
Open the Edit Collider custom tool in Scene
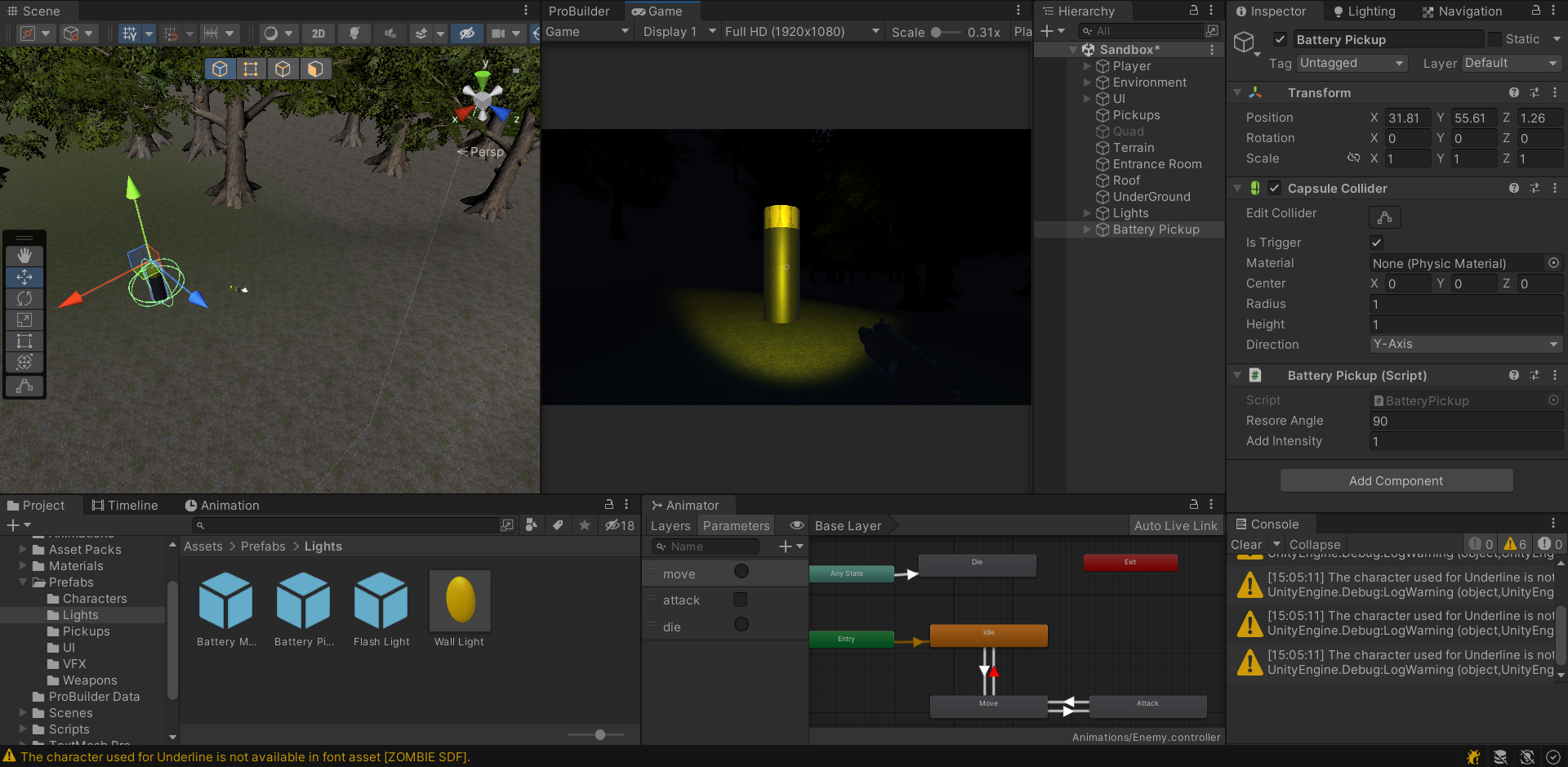24,386
